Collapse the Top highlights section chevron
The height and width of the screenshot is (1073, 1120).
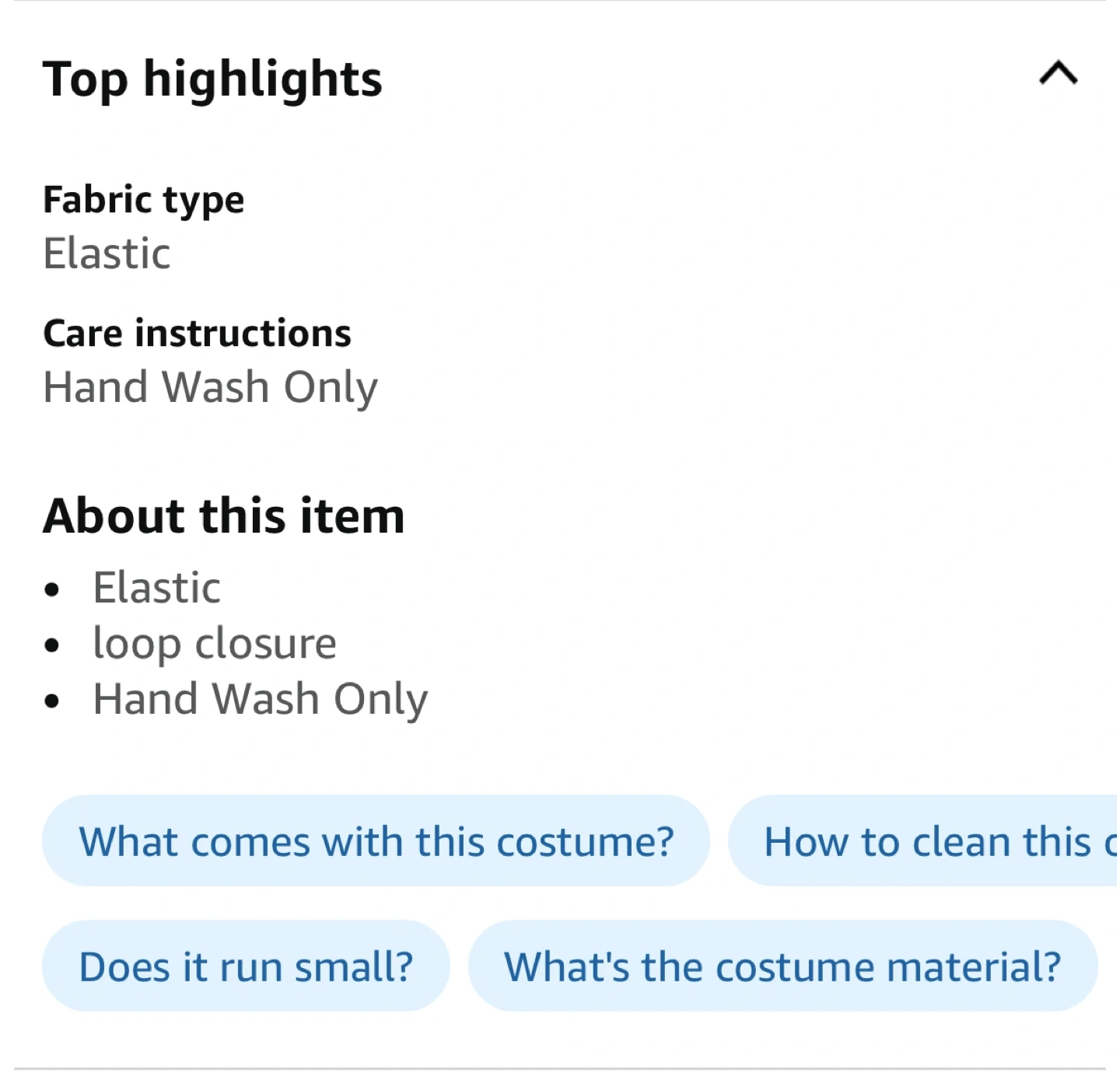click(x=1058, y=74)
